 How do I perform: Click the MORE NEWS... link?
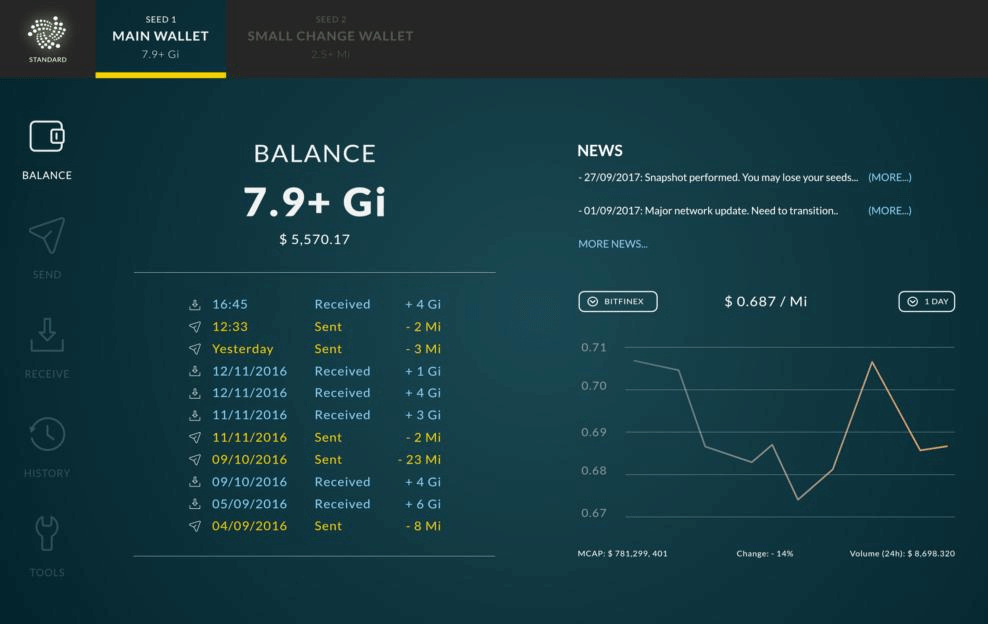[x=612, y=244]
